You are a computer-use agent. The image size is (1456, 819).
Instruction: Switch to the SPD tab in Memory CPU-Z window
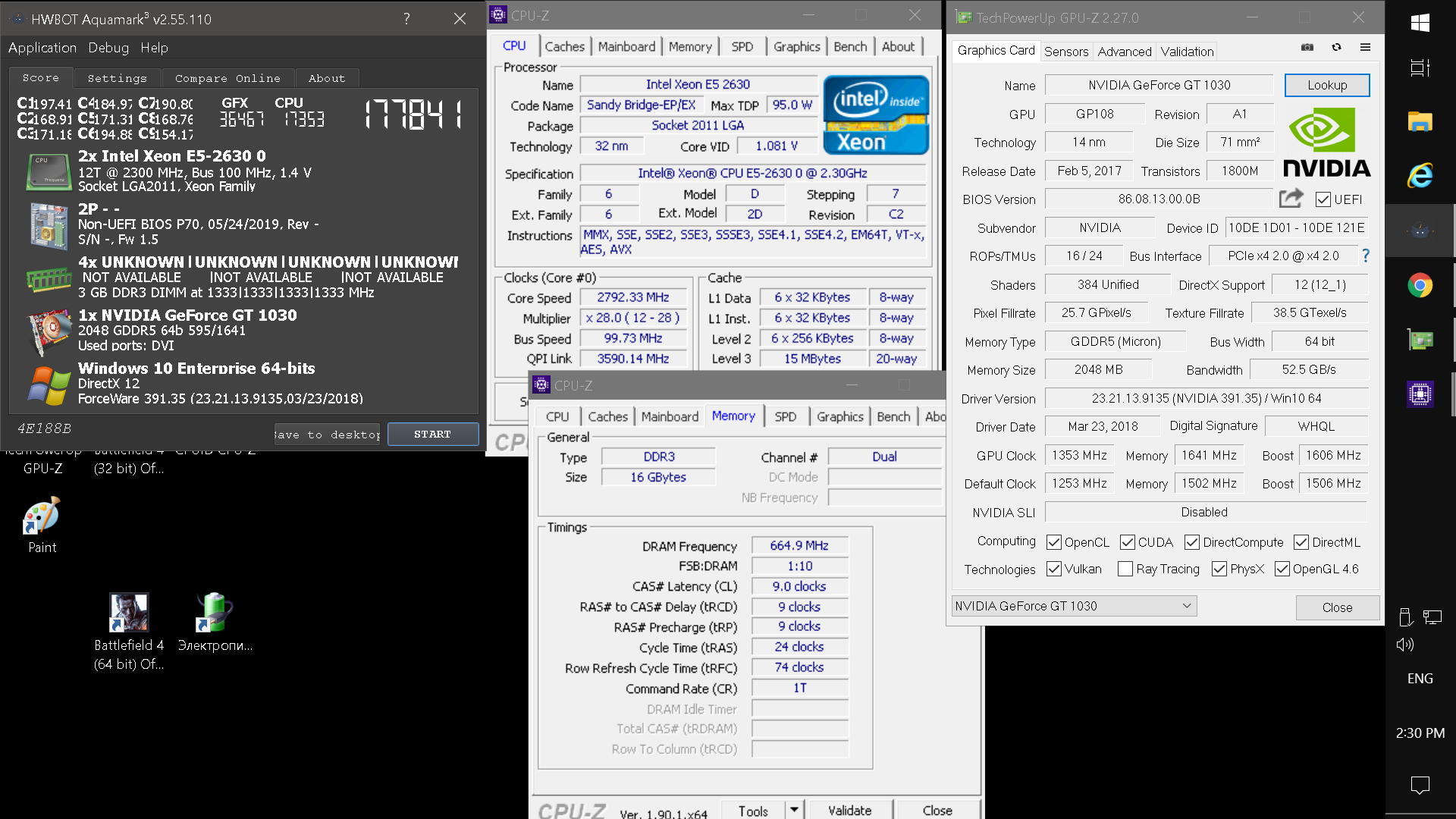click(786, 416)
